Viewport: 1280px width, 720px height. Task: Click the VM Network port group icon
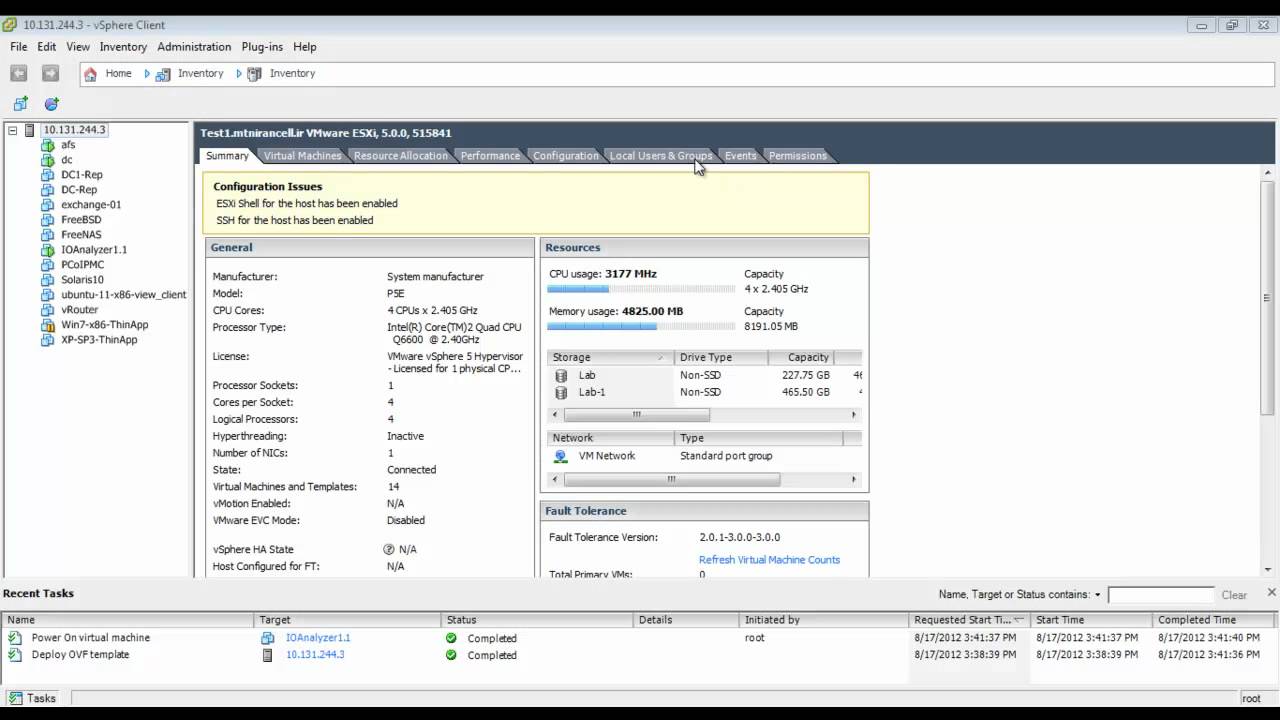tap(561, 455)
